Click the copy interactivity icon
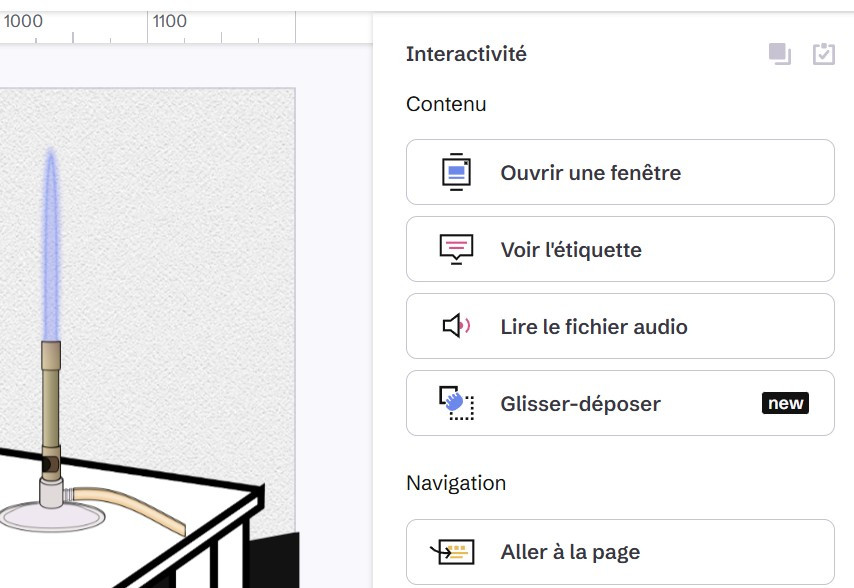The width and height of the screenshot is (854, 588). tap(780, 54)
